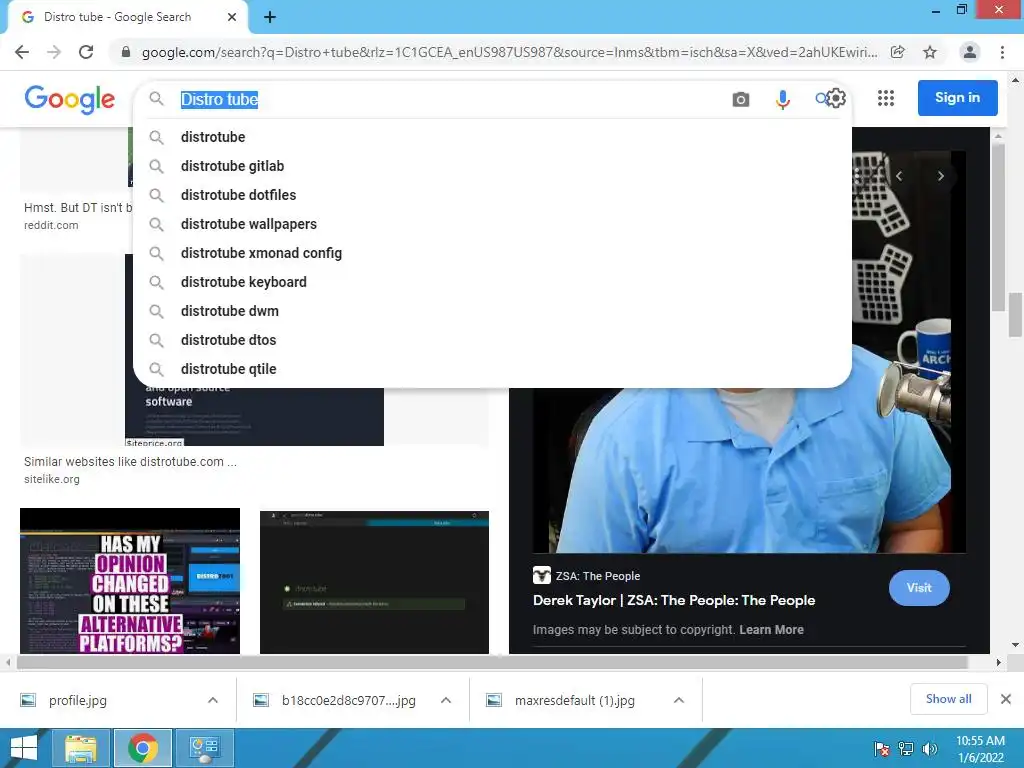The width and height of the screenshot is (1024, 768).
Task: Start voice search with the microphone
Action: [x=782, y=99]
